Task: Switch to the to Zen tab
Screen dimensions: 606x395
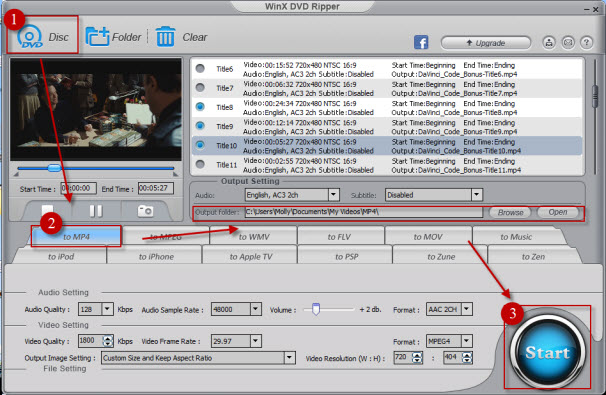Action: [x=533, y=256]
